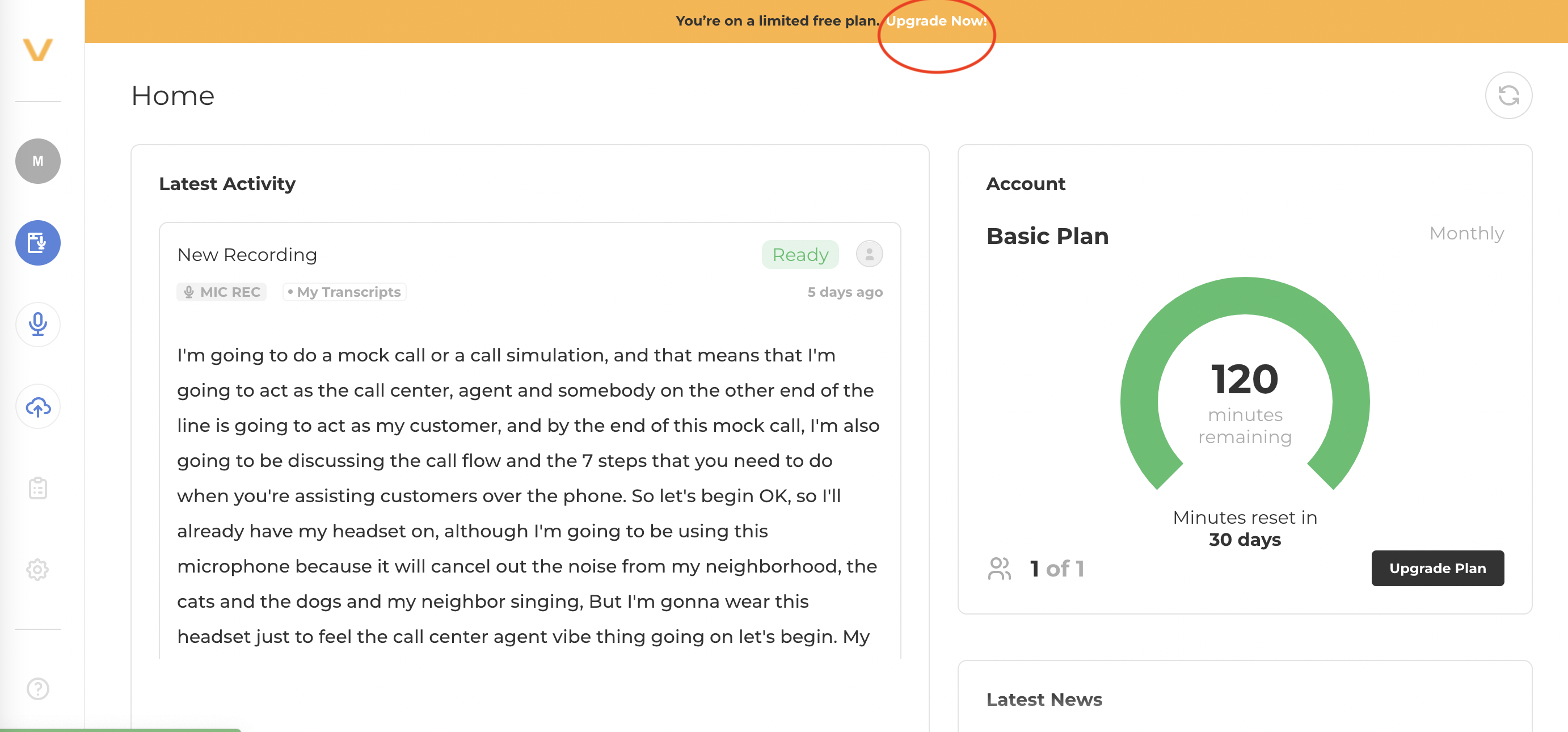Click the refresh button near Home
Viewport: 1568px width, 732px height.
1508,95
